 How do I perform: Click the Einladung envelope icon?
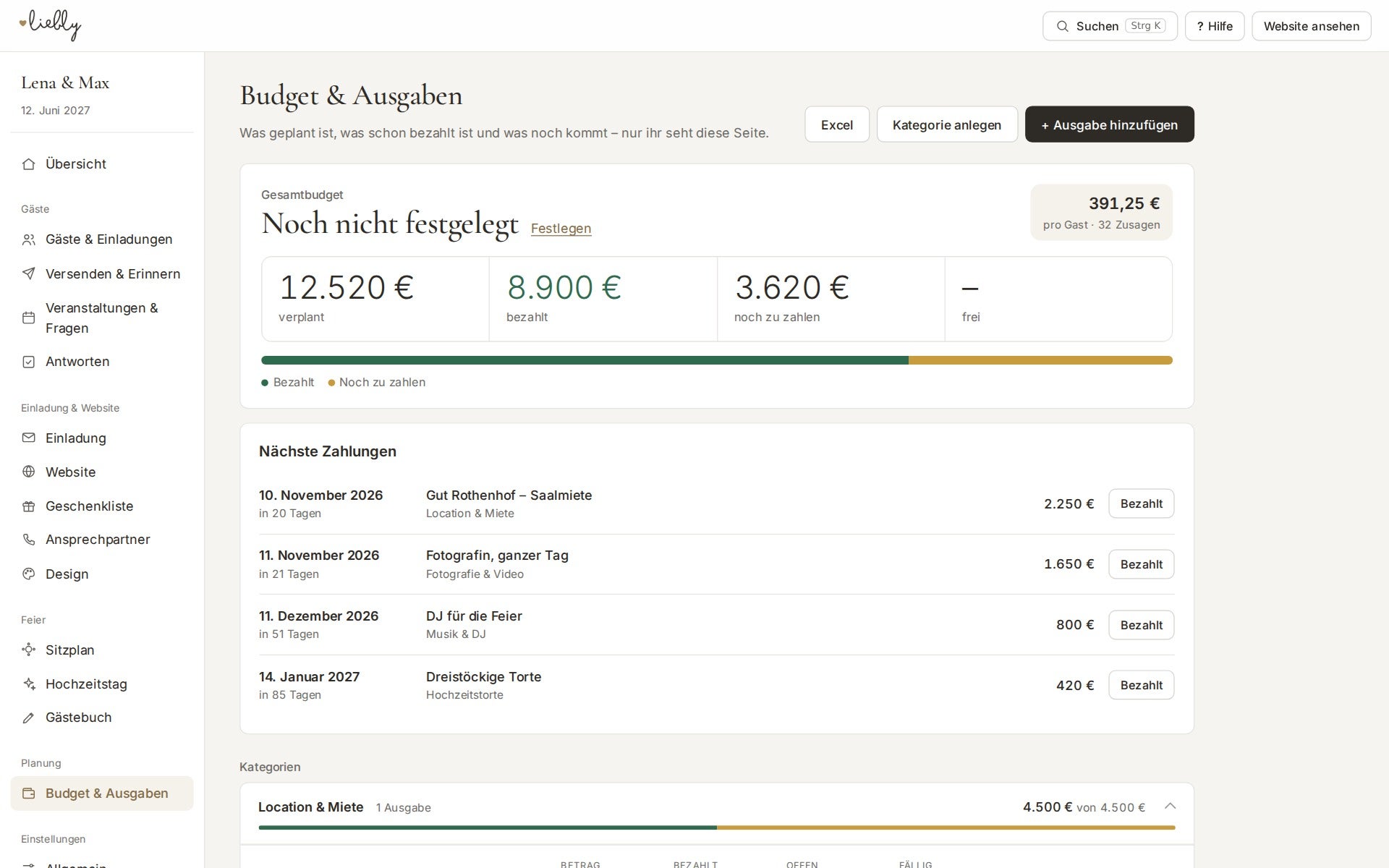click(29, 438)
